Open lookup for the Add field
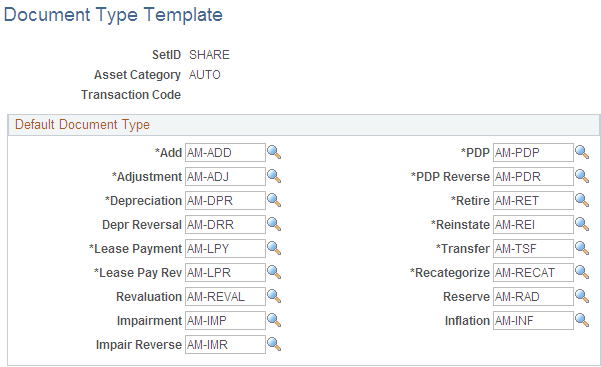This screenshot has height=367, width=601. pyautogui.click(x=274, y=153)
